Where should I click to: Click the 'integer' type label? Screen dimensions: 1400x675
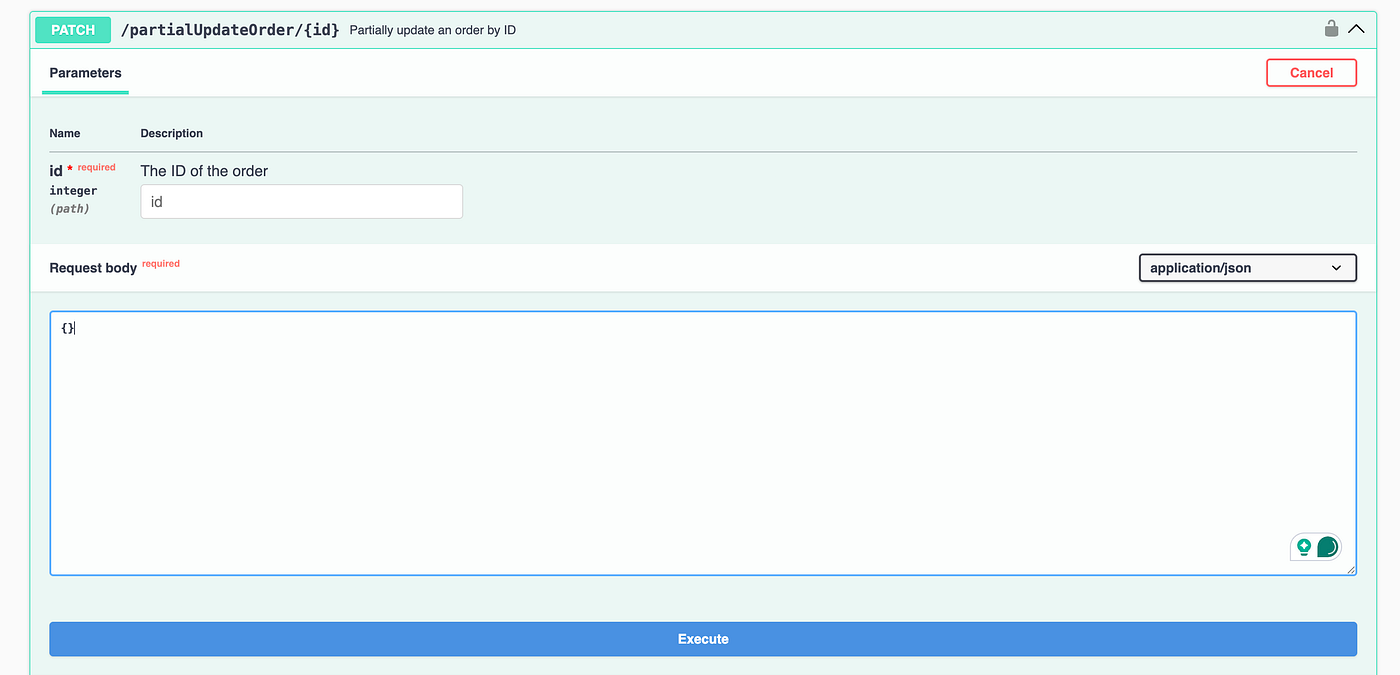pyautogui.click(x=73, y=191)
